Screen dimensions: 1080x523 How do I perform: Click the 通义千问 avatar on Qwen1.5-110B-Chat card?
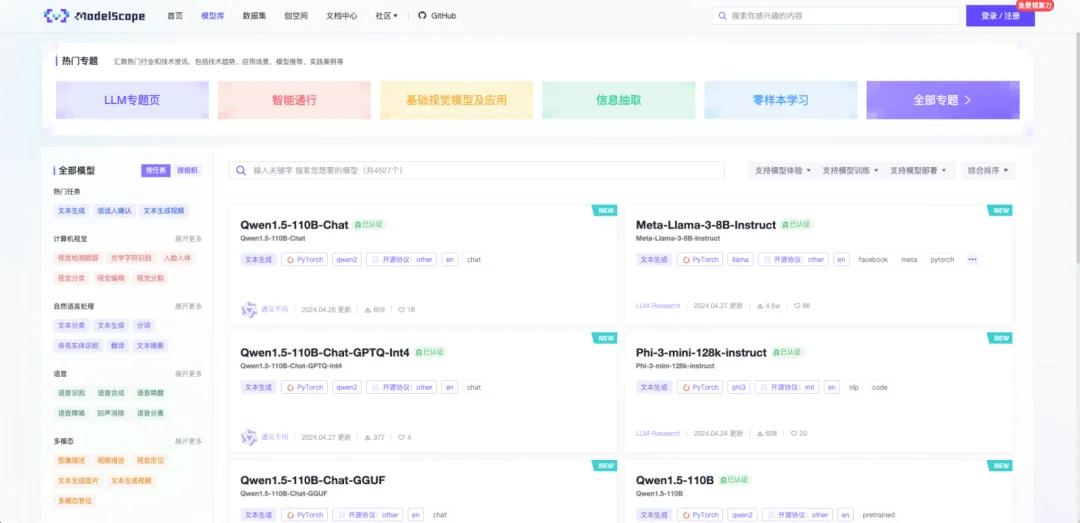pyautogui.click(x=249, y=309)
